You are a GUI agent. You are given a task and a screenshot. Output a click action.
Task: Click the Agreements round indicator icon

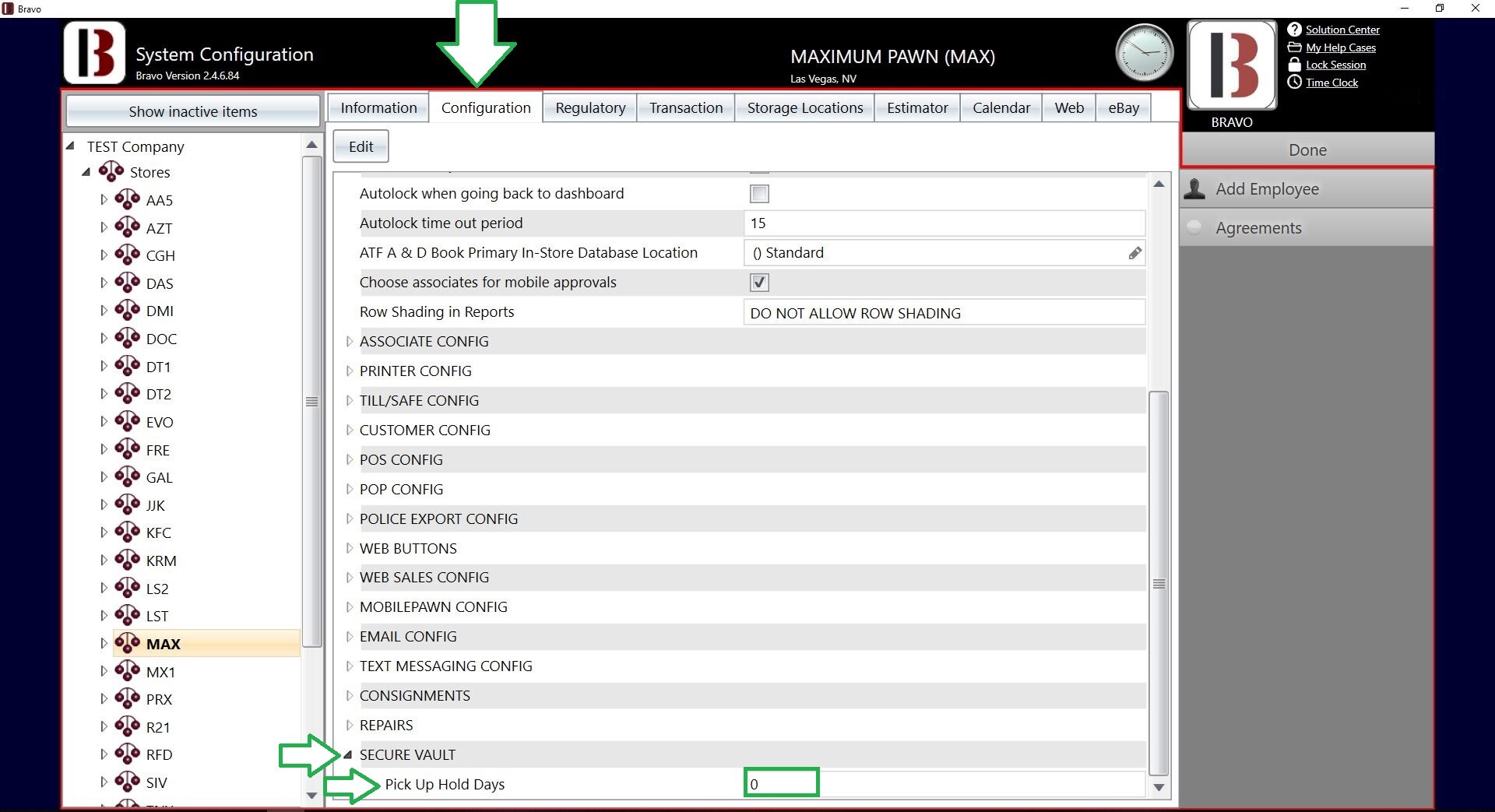tap(1194, 227)
